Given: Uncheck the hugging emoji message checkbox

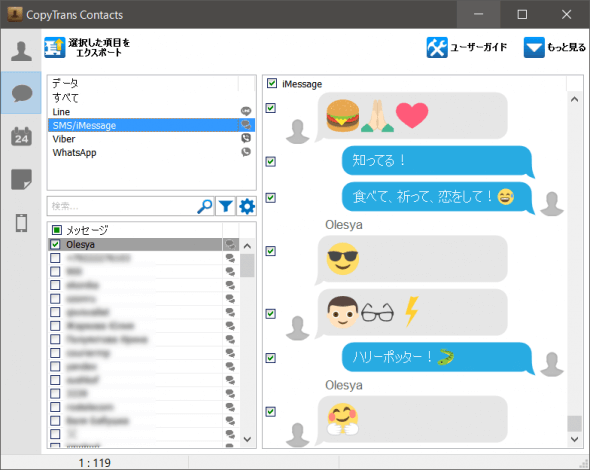Looking at the screenshot, I should (271, 411).
